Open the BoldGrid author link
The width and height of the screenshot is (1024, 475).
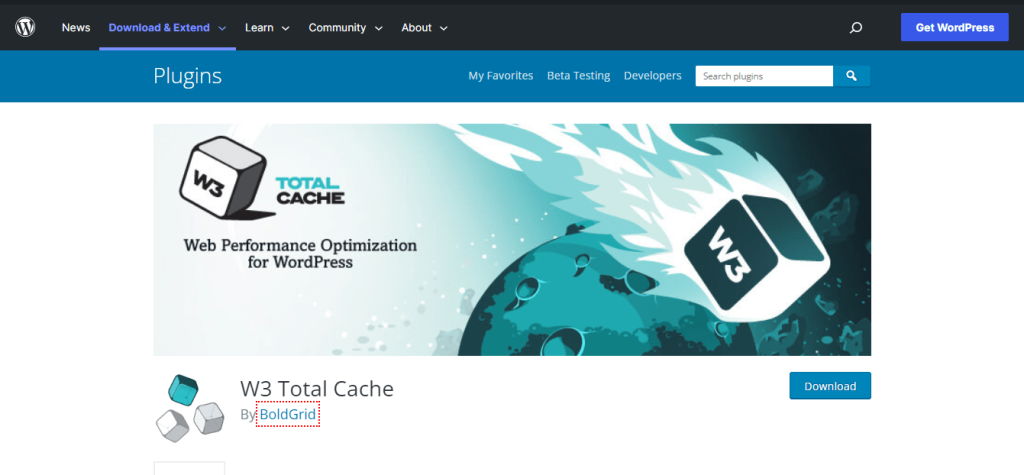point(288,414)
